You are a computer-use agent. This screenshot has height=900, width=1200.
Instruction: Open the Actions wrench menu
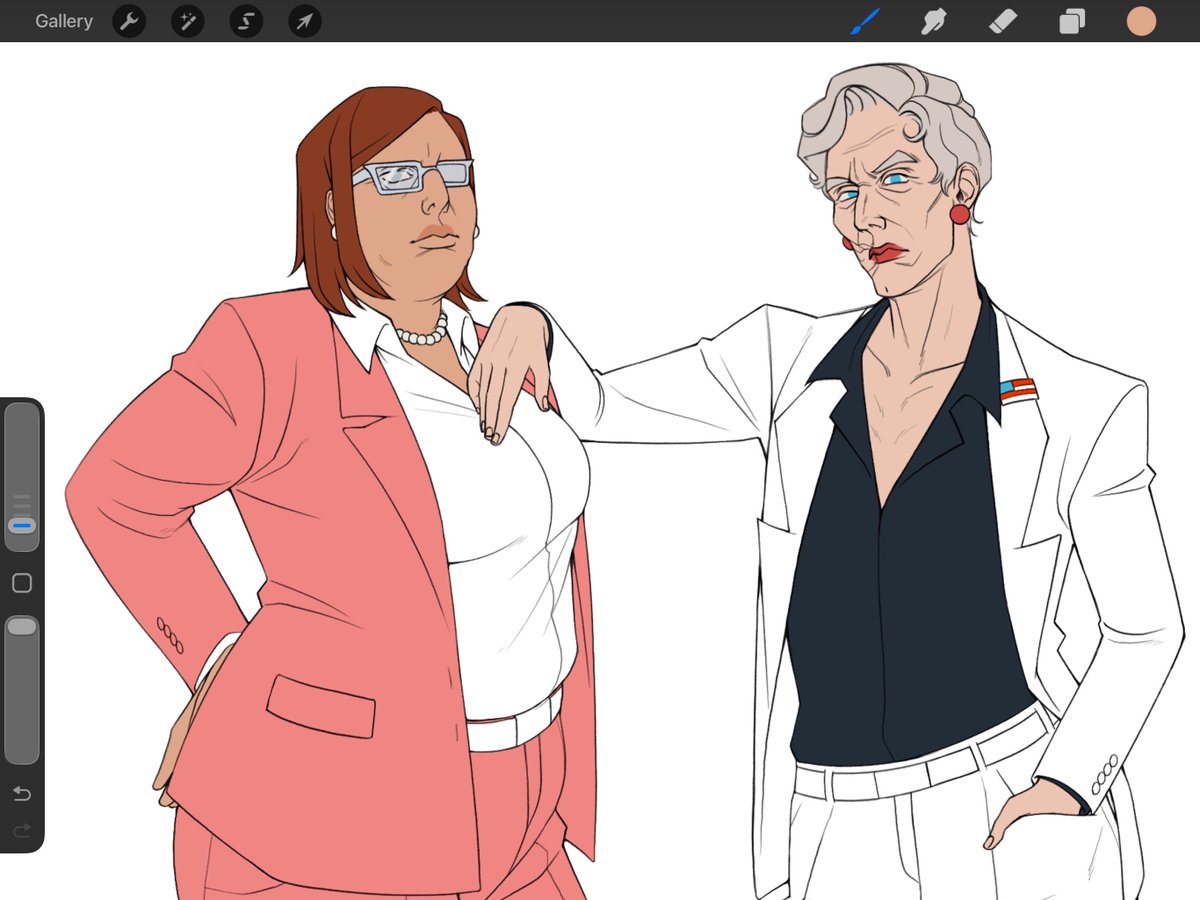pyautogui.click(x=129, y=21)
